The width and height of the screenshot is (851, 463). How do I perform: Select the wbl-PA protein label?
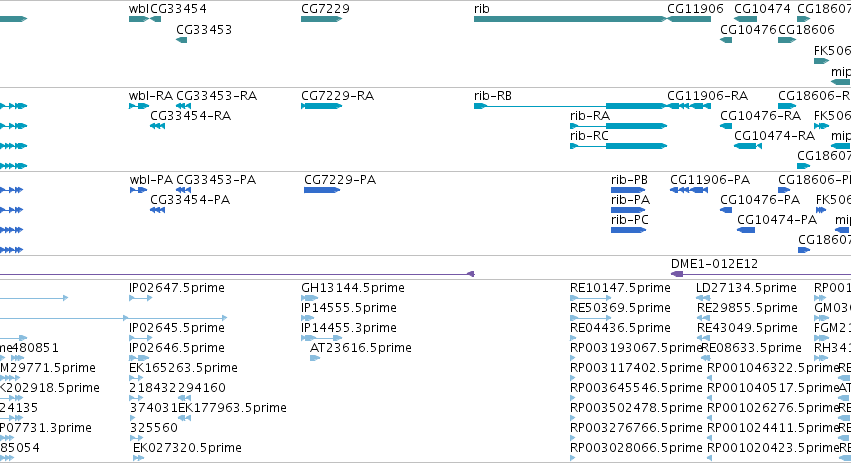151,180
